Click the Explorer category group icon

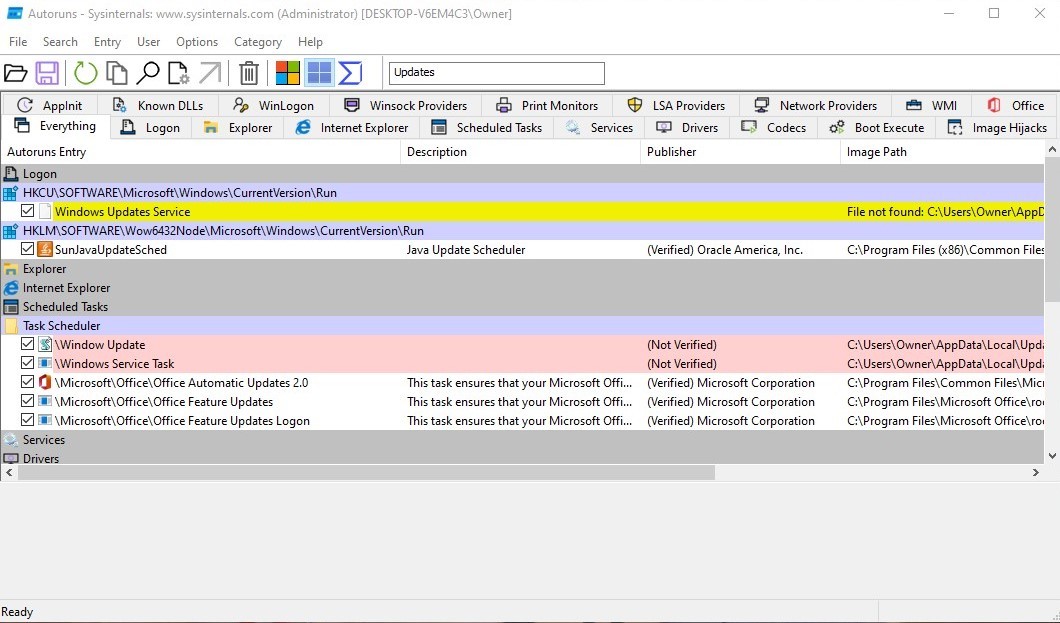tap(10, 268)
